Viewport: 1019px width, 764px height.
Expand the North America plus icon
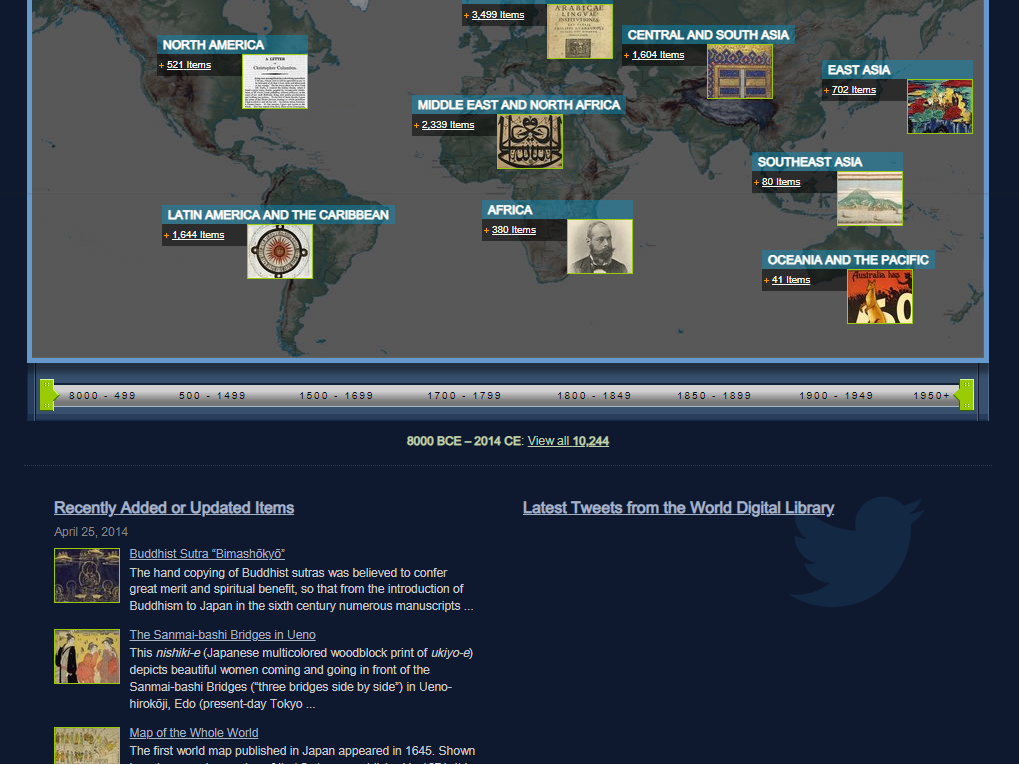pyautogui.click(x=161, y=65)
